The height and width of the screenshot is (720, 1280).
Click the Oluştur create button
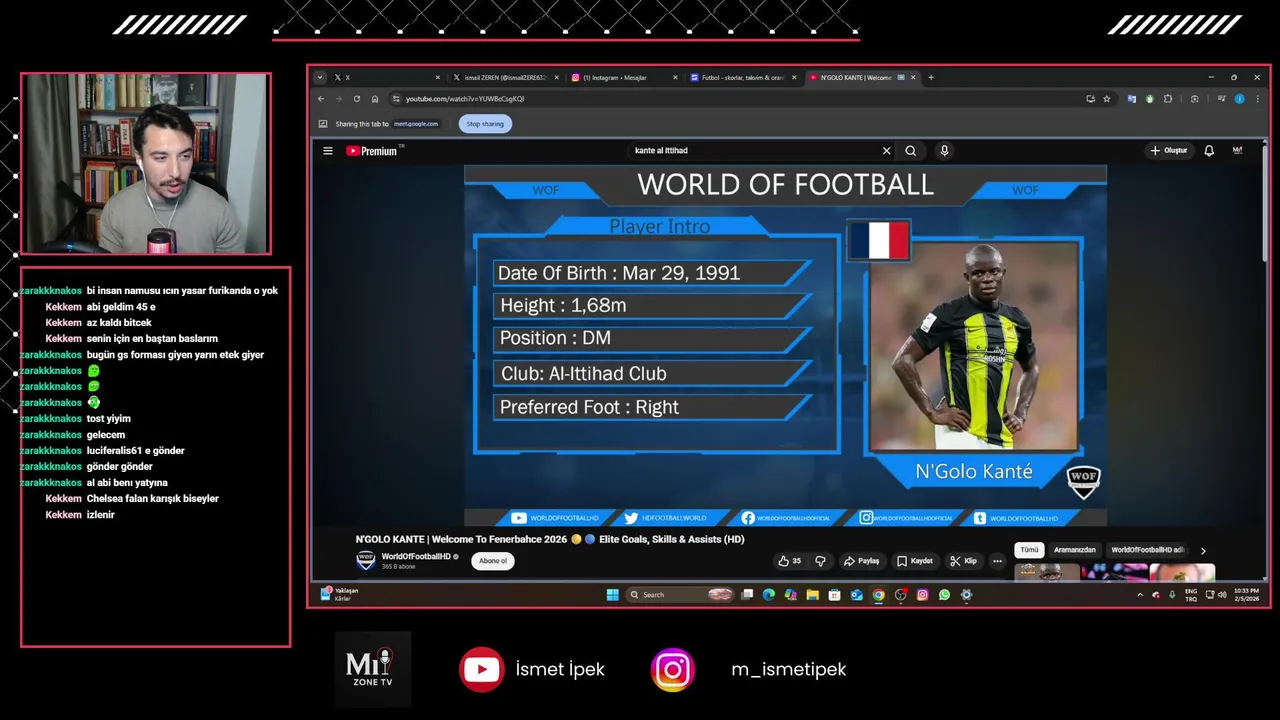1168,151
